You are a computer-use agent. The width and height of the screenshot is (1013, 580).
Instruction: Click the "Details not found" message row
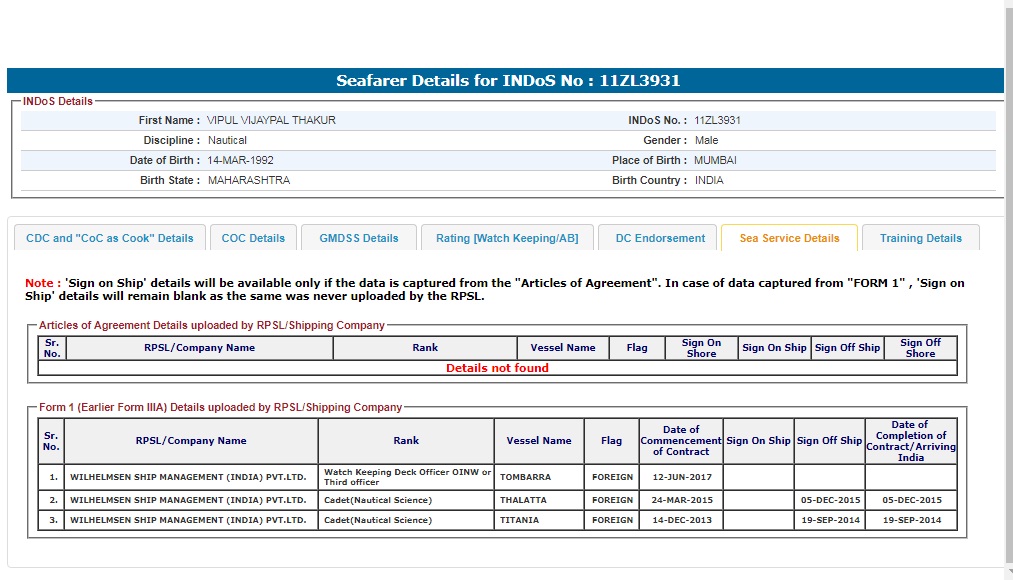click(x=497, y=368)
